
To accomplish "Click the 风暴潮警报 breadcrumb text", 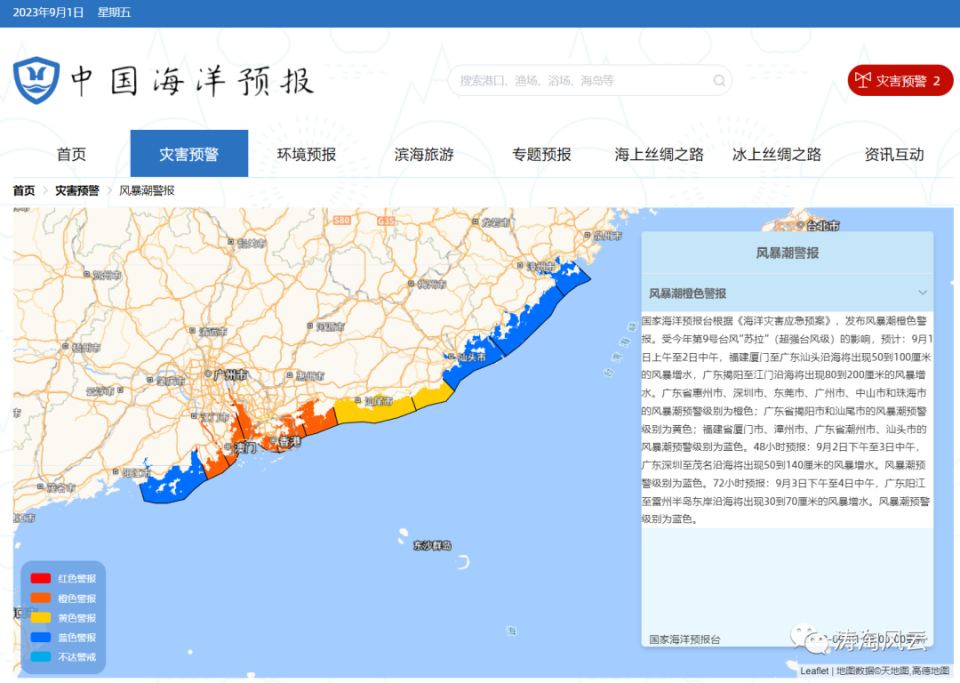I will tap(147, 191).
